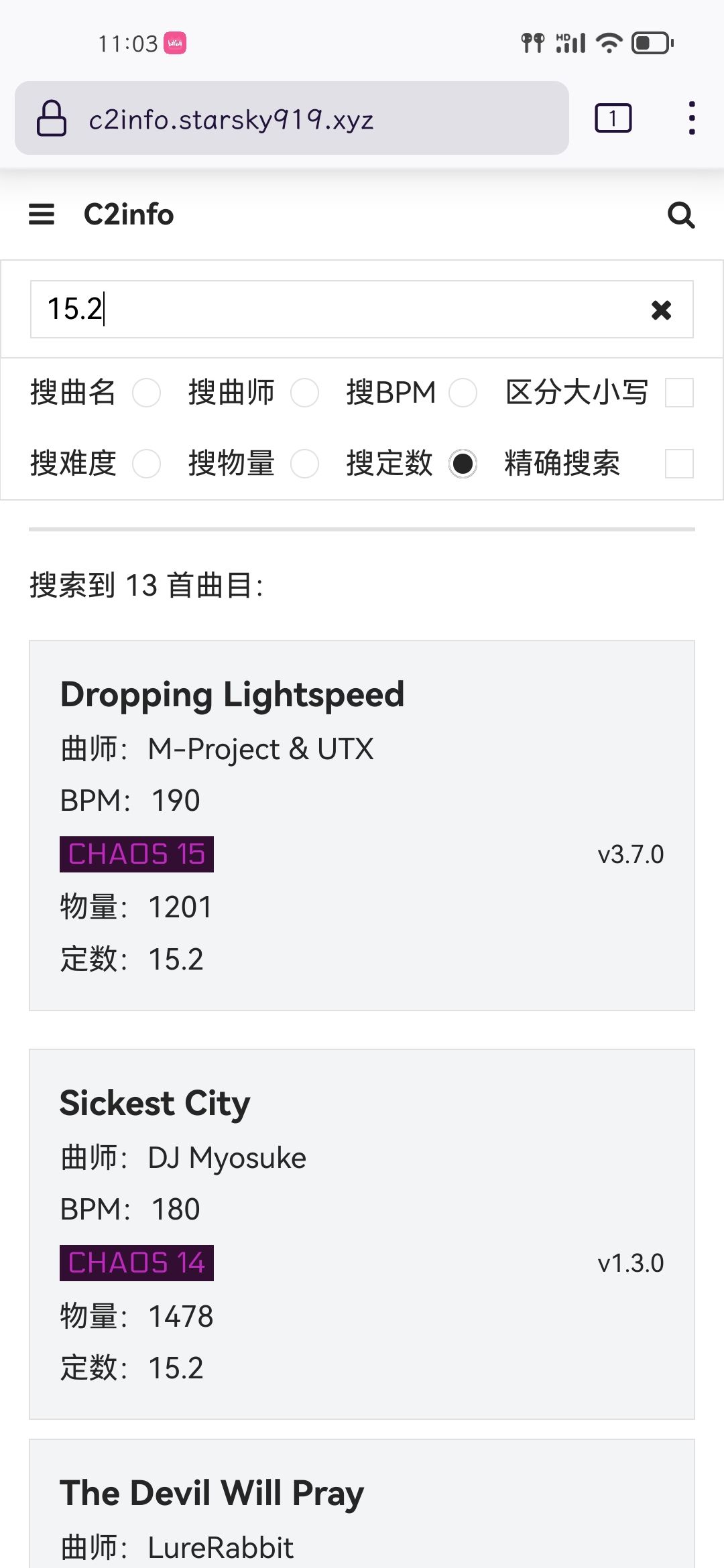Enable the 区分大小写 checkbox

point(679,393)
